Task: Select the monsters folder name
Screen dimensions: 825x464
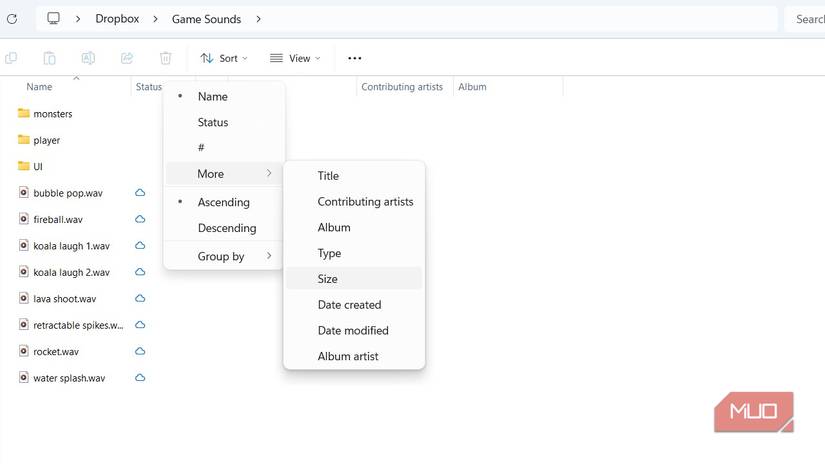Action: pyautogui.click(x=53, y=114)
